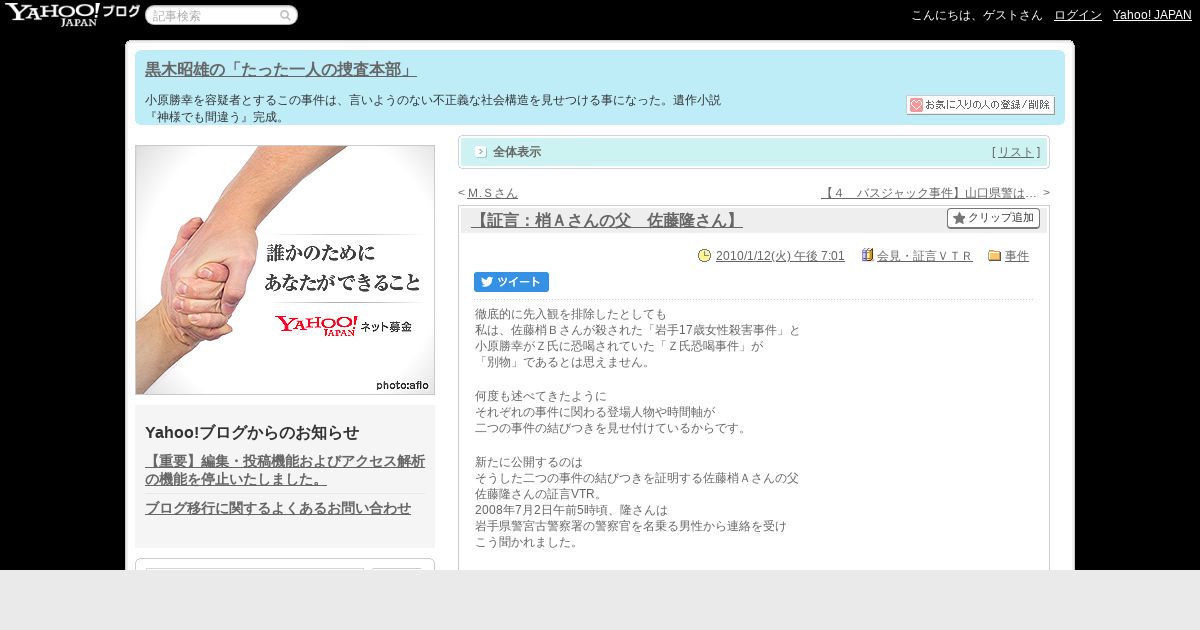This screenshot has height=630, width=1200.
Task: Open the Yahoo! ネット募金 banner image
Action: point(285,270)
